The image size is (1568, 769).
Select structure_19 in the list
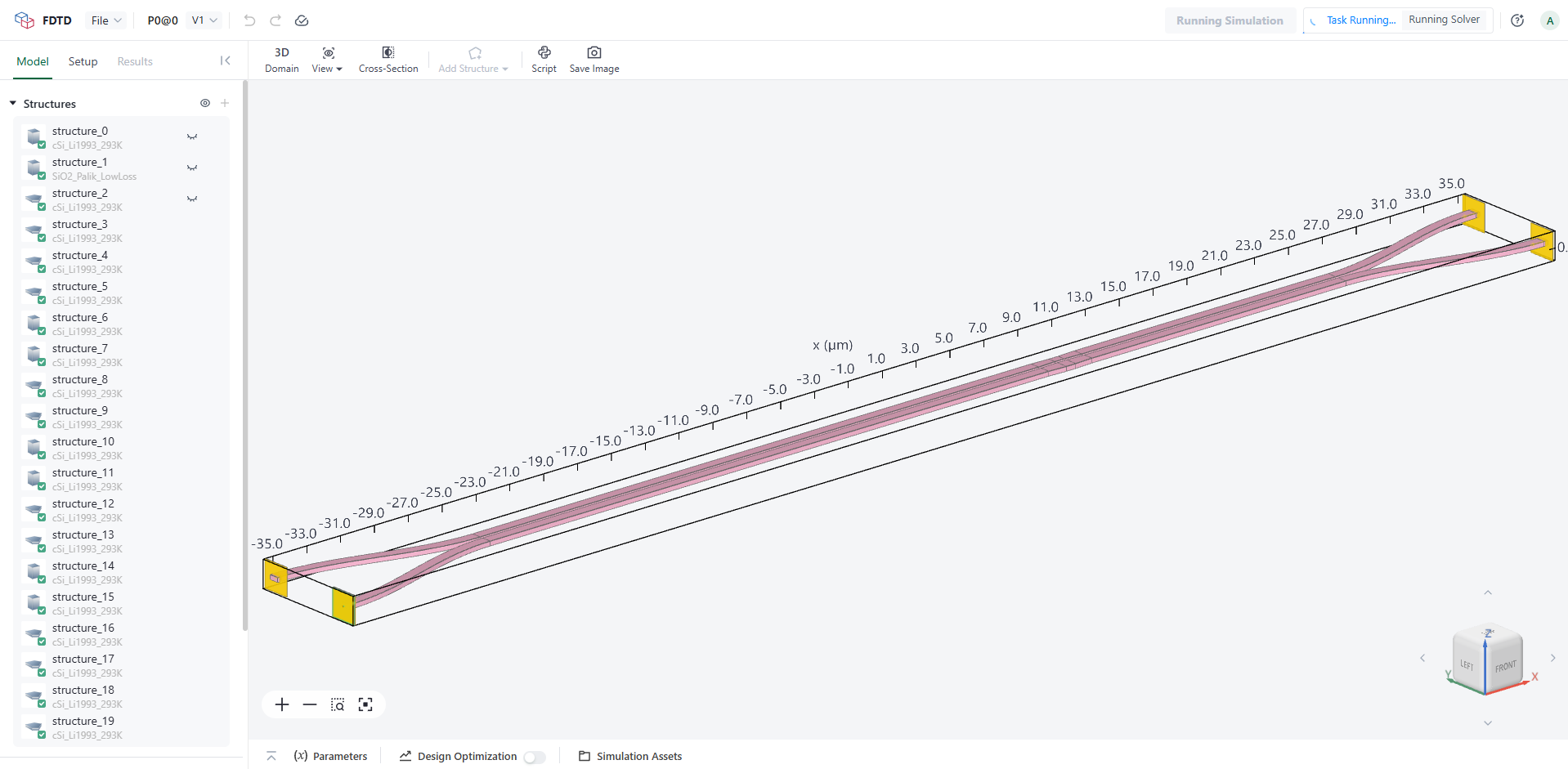pos(121,727)
